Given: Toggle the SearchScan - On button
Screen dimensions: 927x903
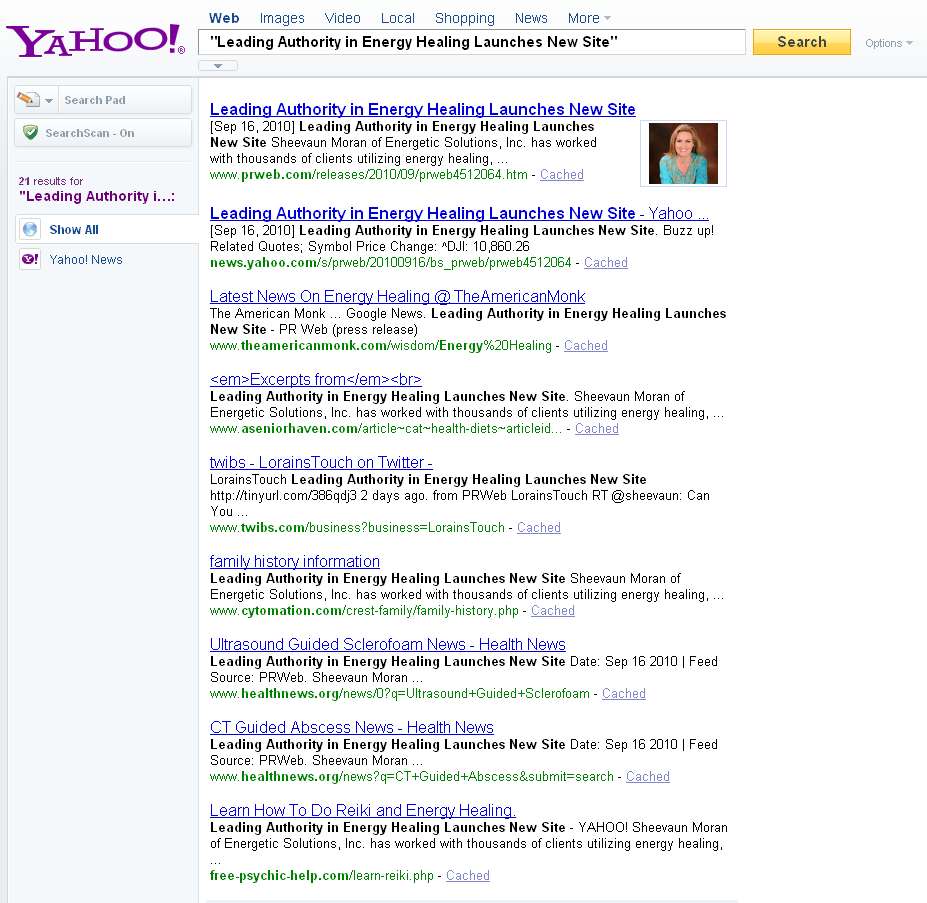Looking at the screenshot, I should tap(103, 132).
